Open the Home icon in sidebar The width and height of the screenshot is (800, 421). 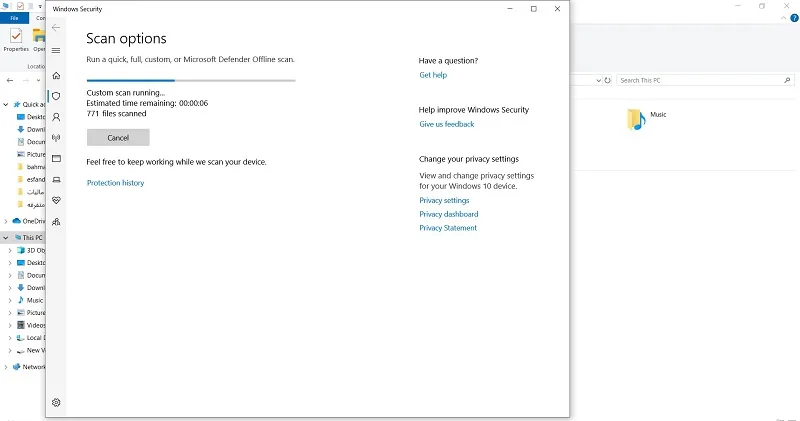[56, 76]
